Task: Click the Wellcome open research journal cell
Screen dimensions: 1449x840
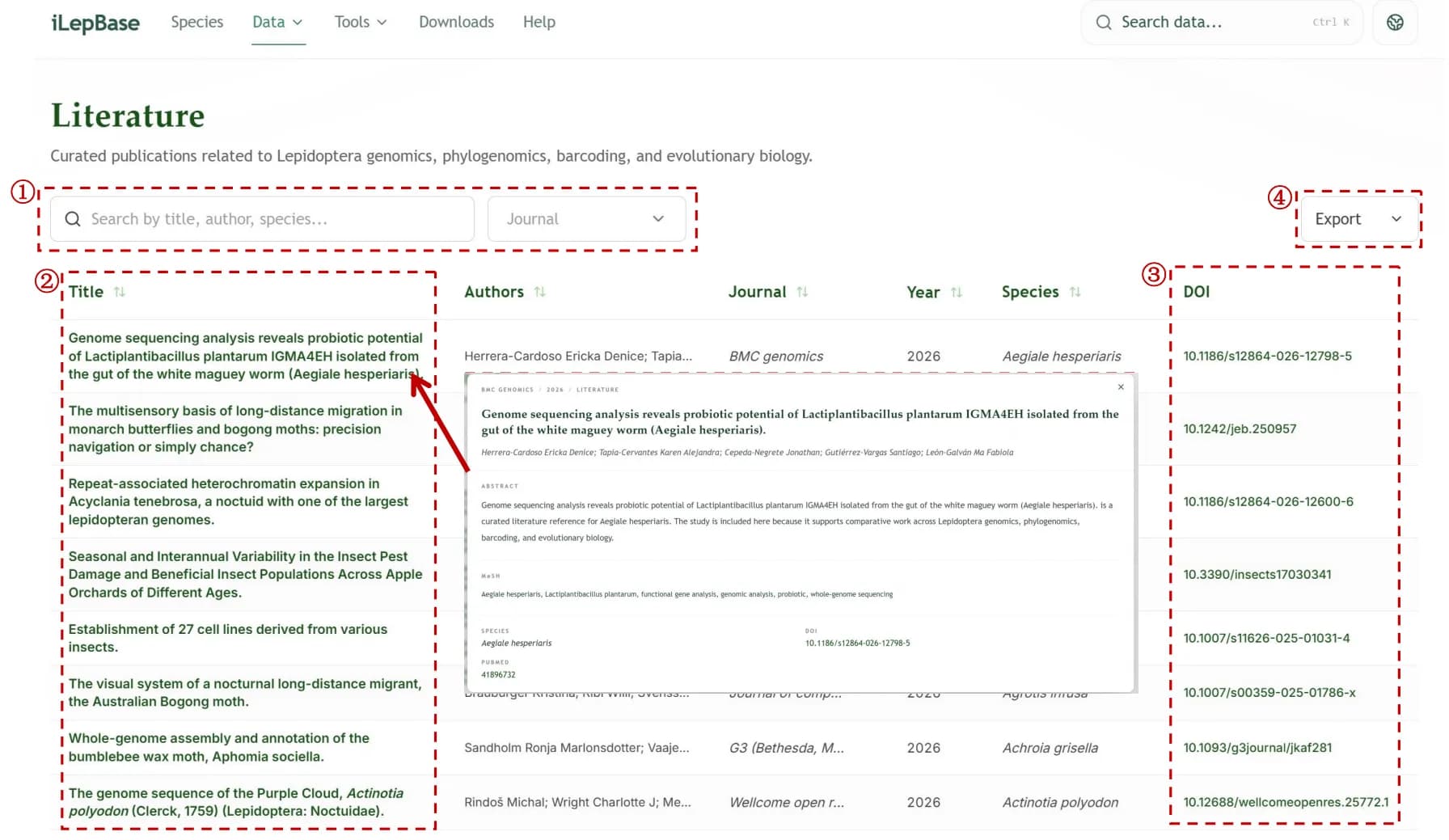Action: [x=786, y=803]
